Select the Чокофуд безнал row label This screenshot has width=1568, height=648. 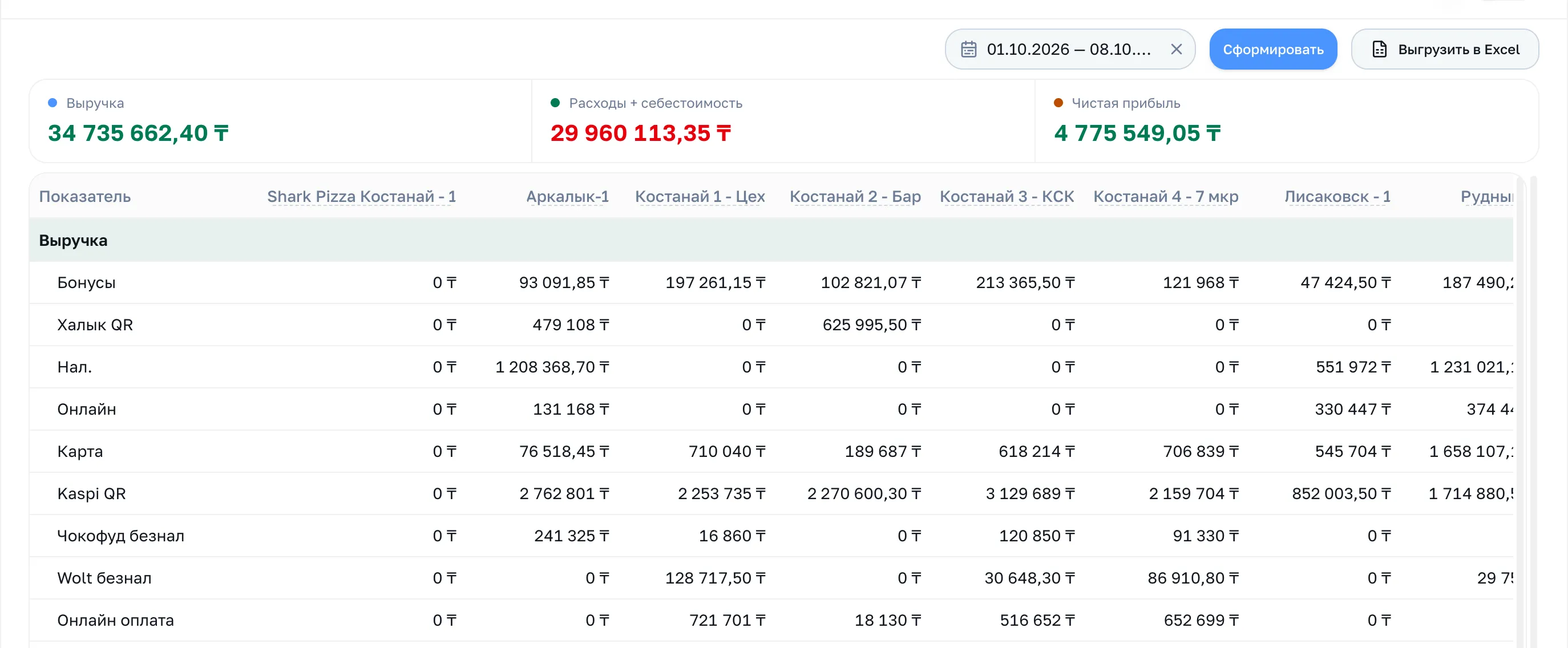(x=120, y=536)
